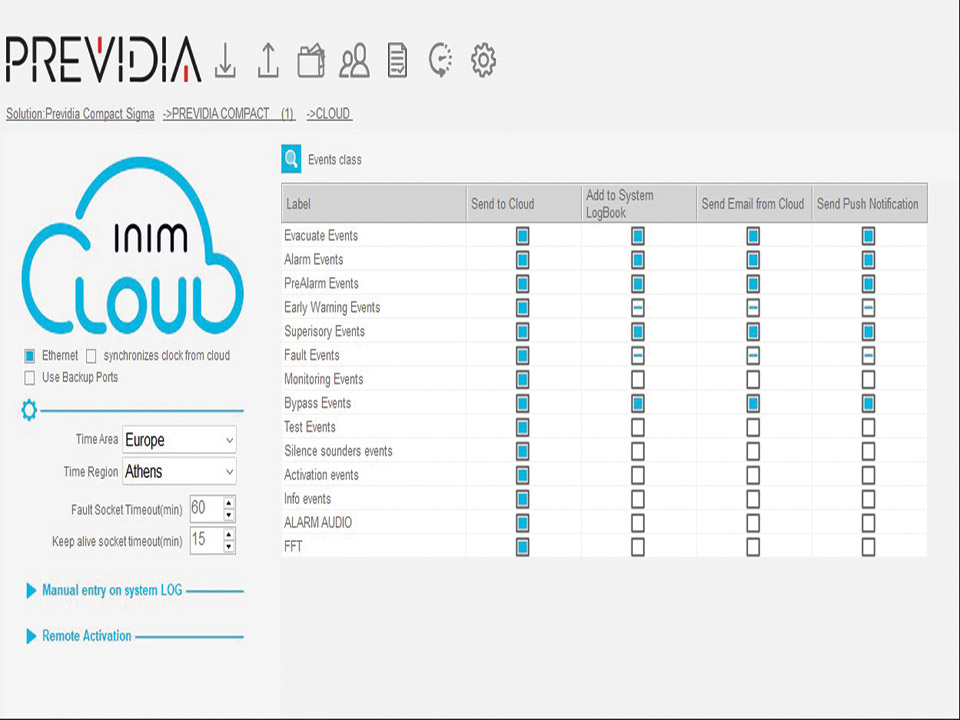960x720 pixels.
Task: Toggle Send to Cloud for Evacuate Events
Action: [x=522, y=236]
